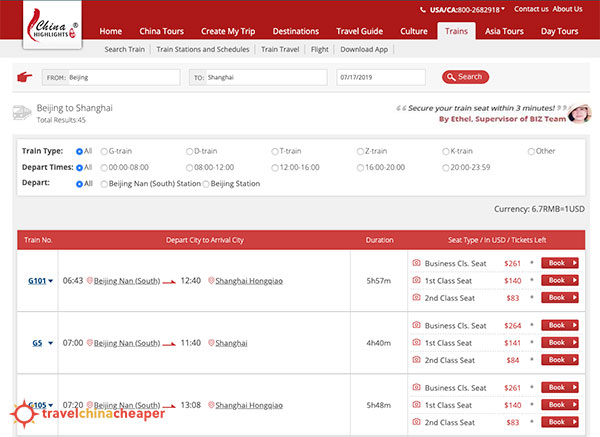Book G105 2nd Class Seat $83

(x=560, y=422)
